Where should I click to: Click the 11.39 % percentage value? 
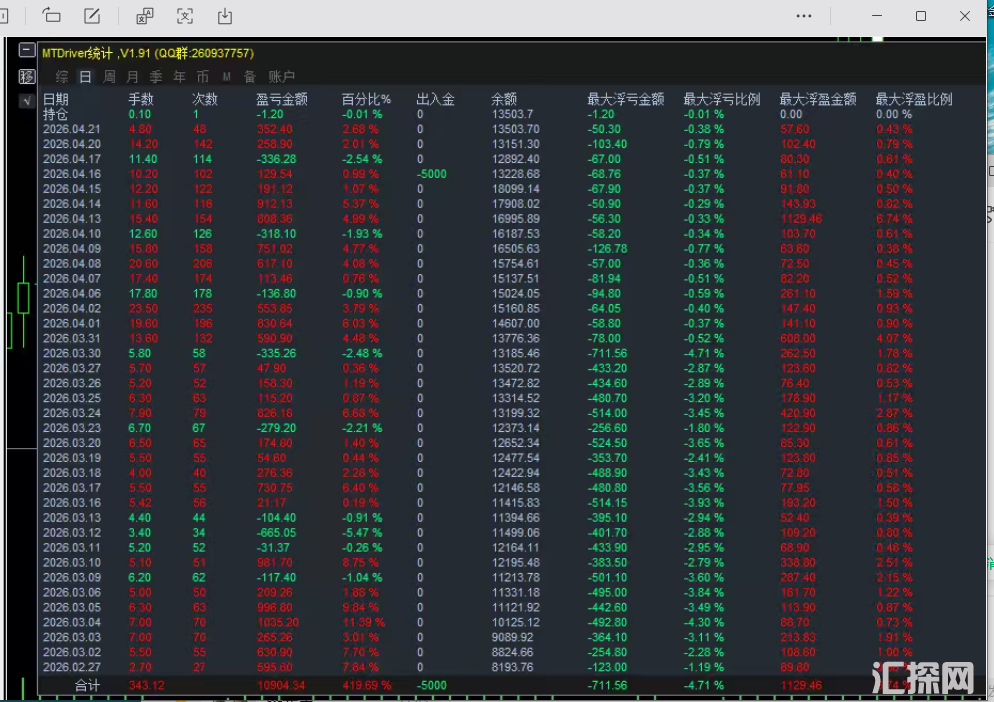pos(363,622)
